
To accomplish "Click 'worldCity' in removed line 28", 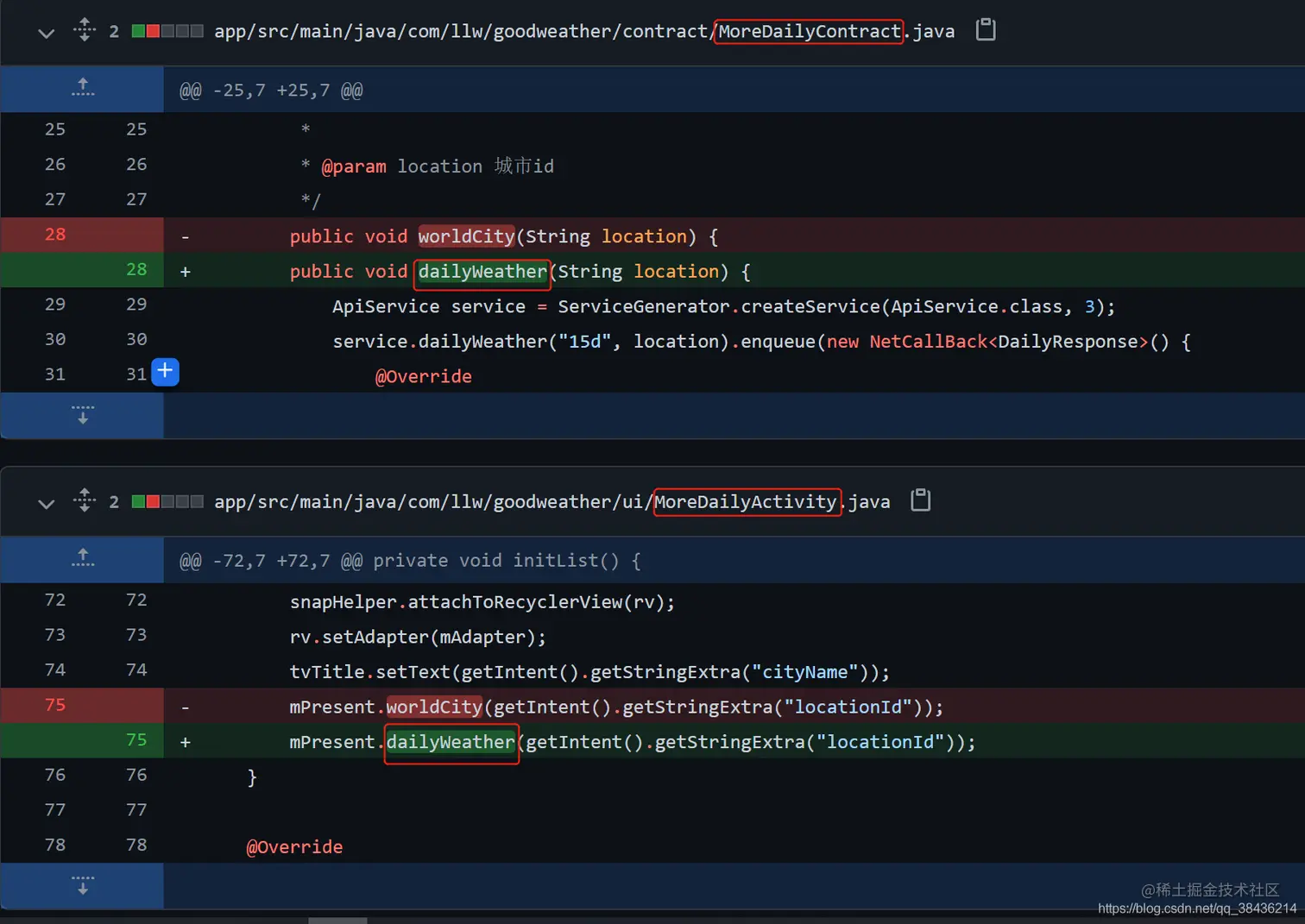I will [466, 236].
